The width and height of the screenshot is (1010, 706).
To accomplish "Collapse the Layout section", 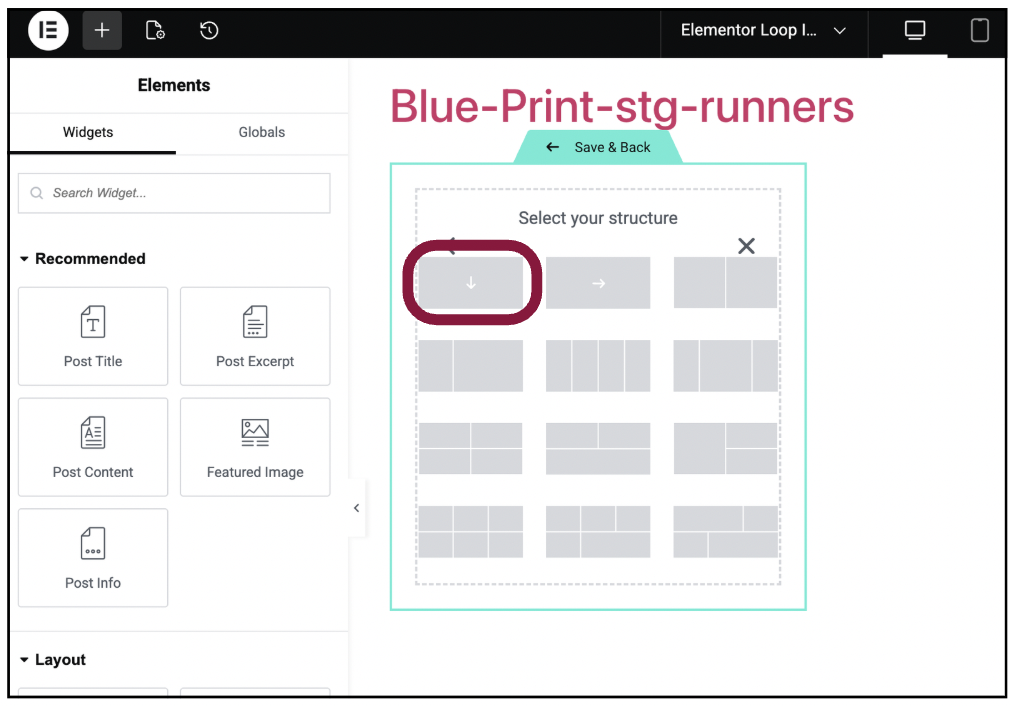I will click(x=25, y=660).
